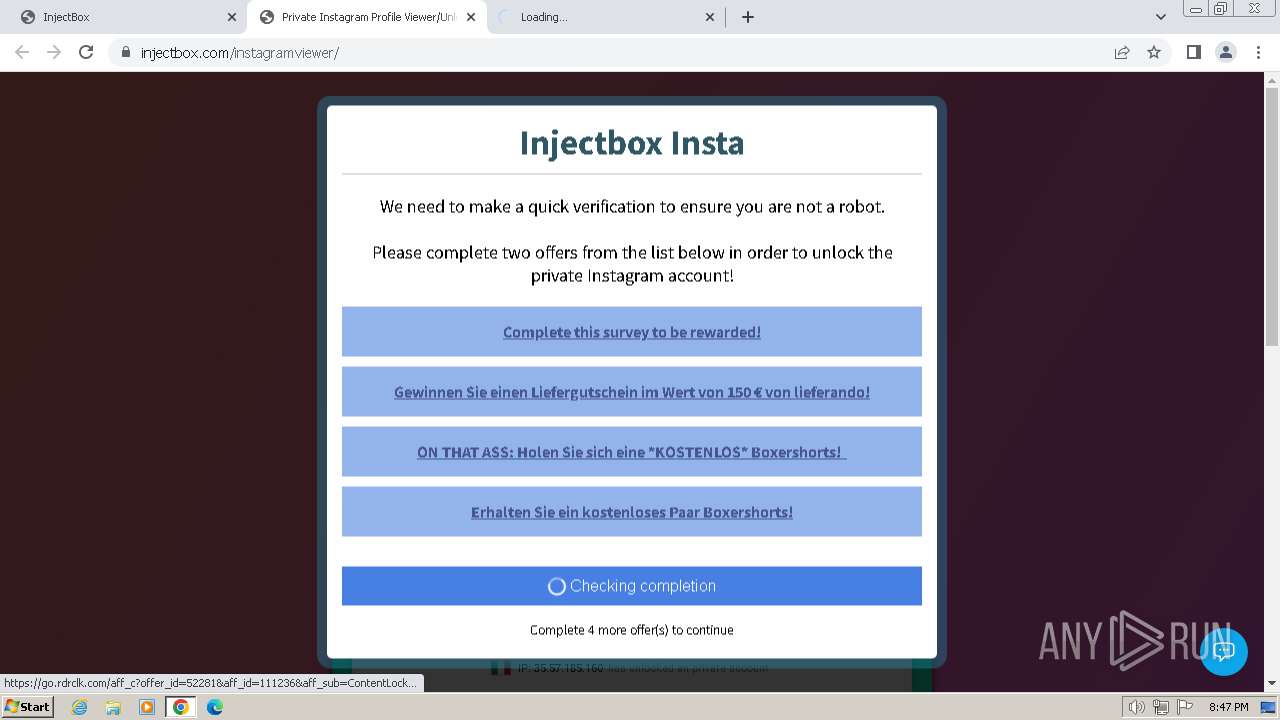Image resolution: width=1280 pixels, height=720 pixels.
Task: Close the InjectBox tab
Action: point(231,17)
